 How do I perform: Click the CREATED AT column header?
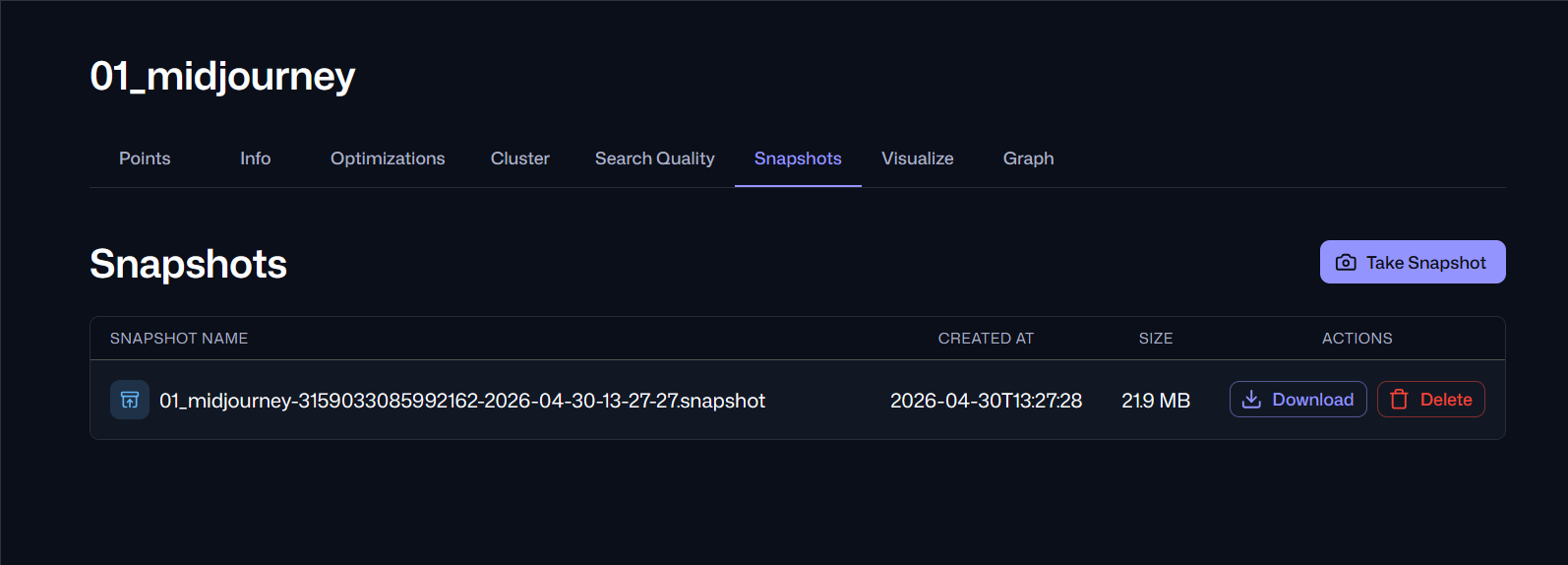[986, 339]
